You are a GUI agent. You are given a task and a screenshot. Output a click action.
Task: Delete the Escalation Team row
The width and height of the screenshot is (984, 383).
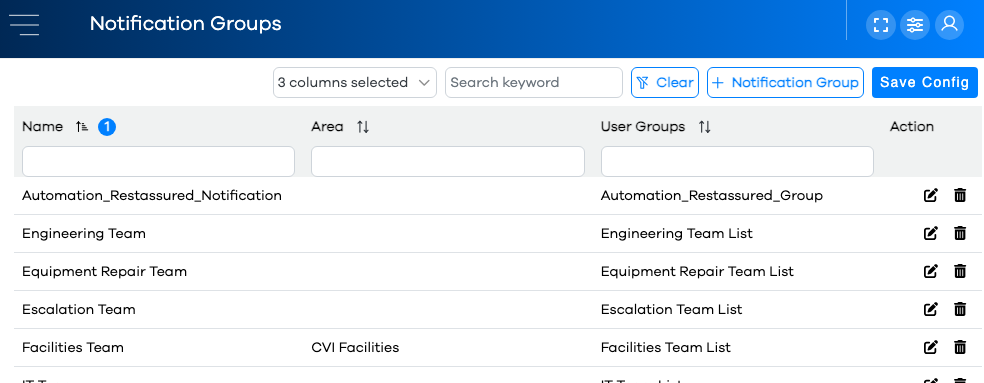(960, 310)
